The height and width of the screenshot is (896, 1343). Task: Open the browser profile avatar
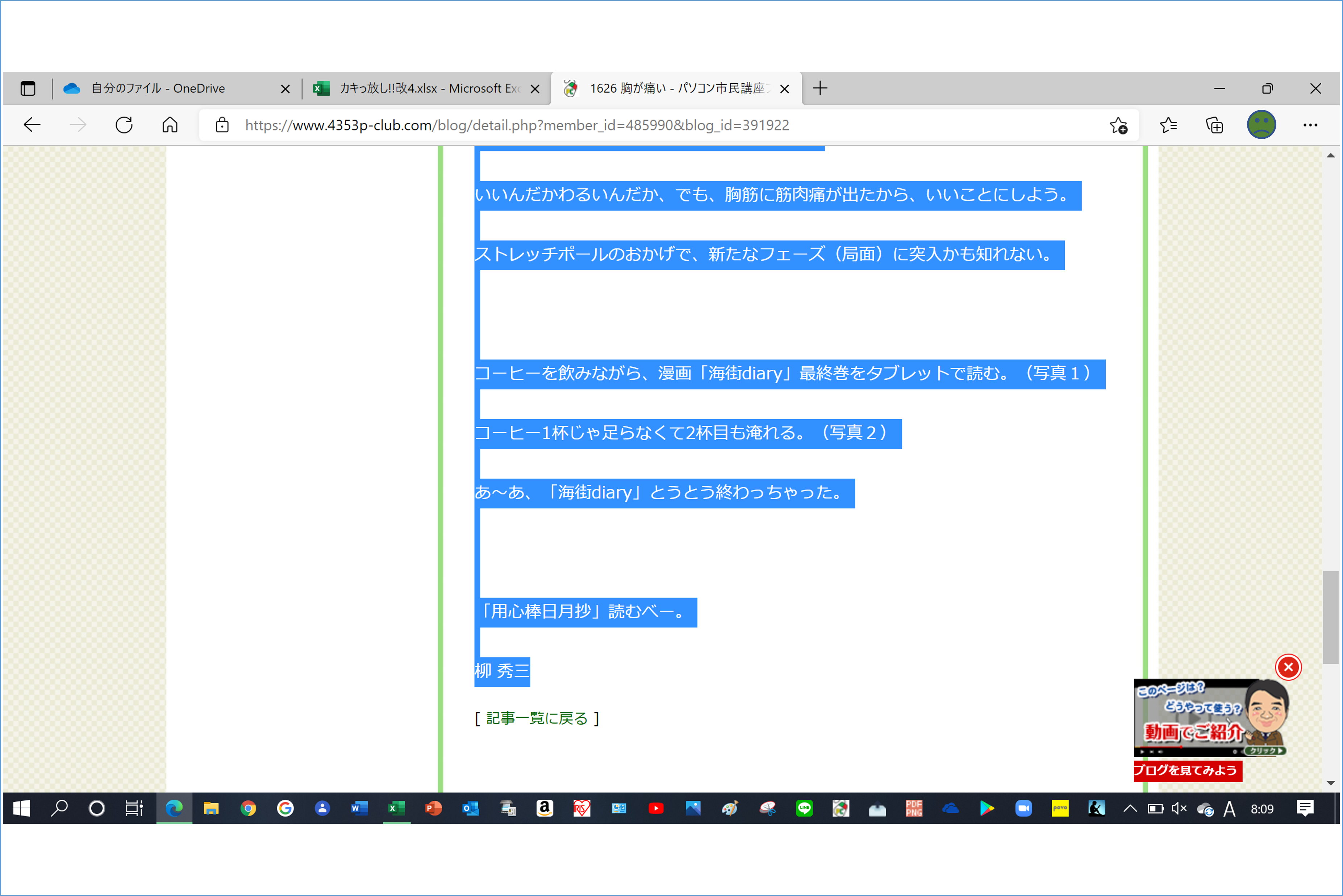pyautogui.click(x=1261, y=125)
